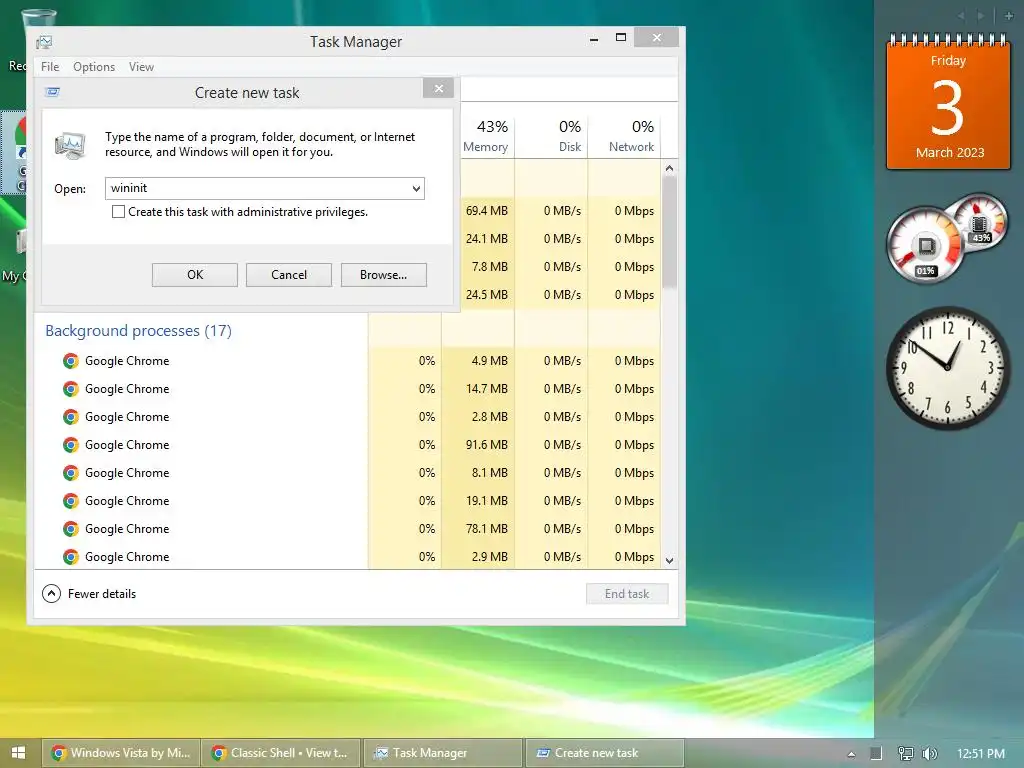Click the 12:51 PM taskbar clock
This screenshot has width=1024, height=768.
980,754
